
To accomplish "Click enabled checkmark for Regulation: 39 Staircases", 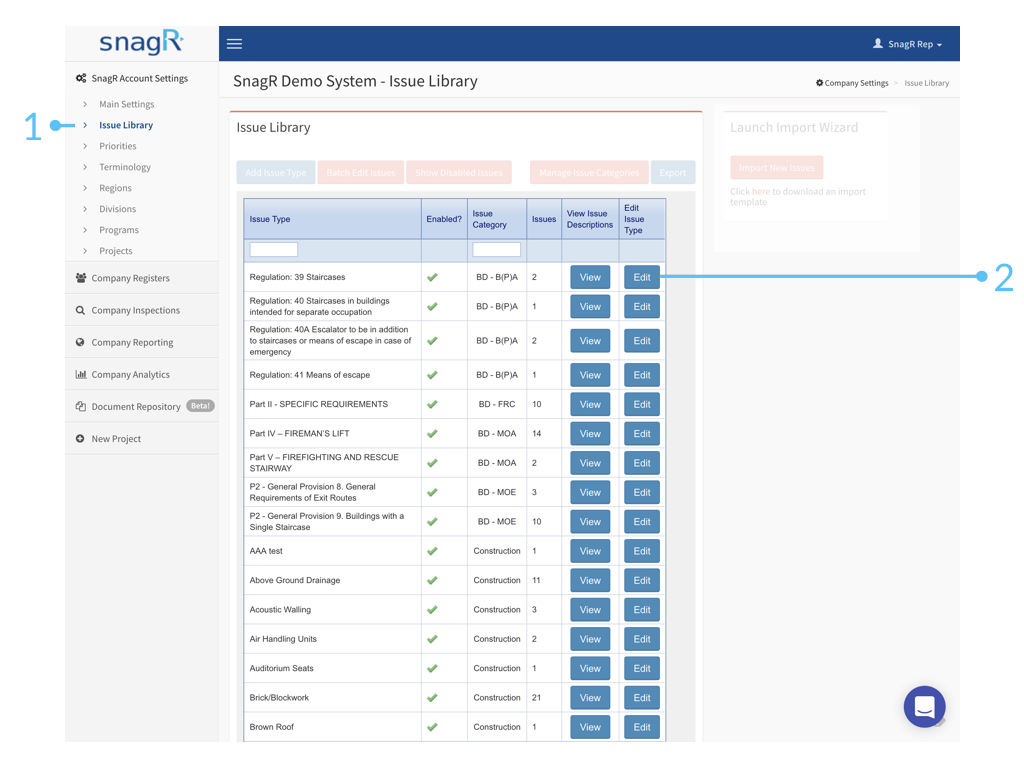I will 432,278.
